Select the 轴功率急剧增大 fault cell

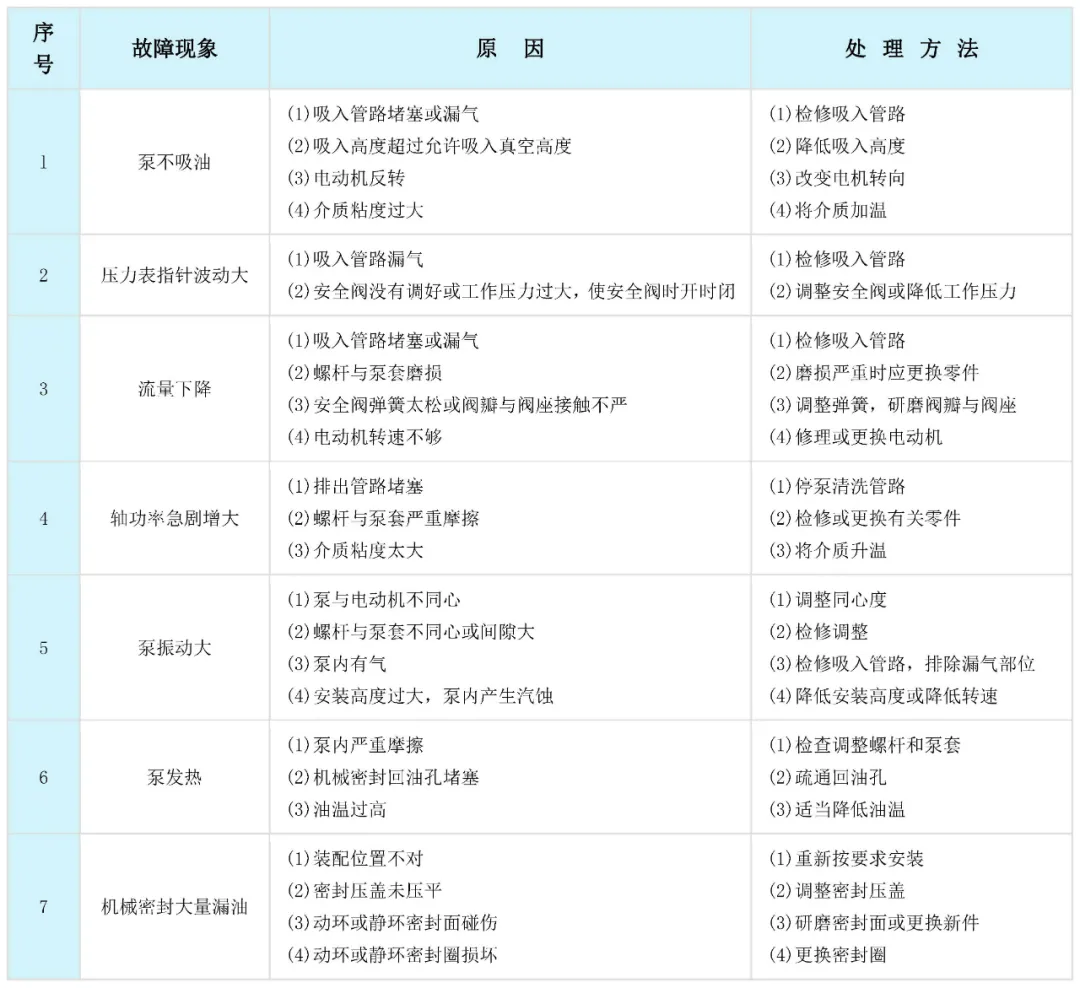174,518
